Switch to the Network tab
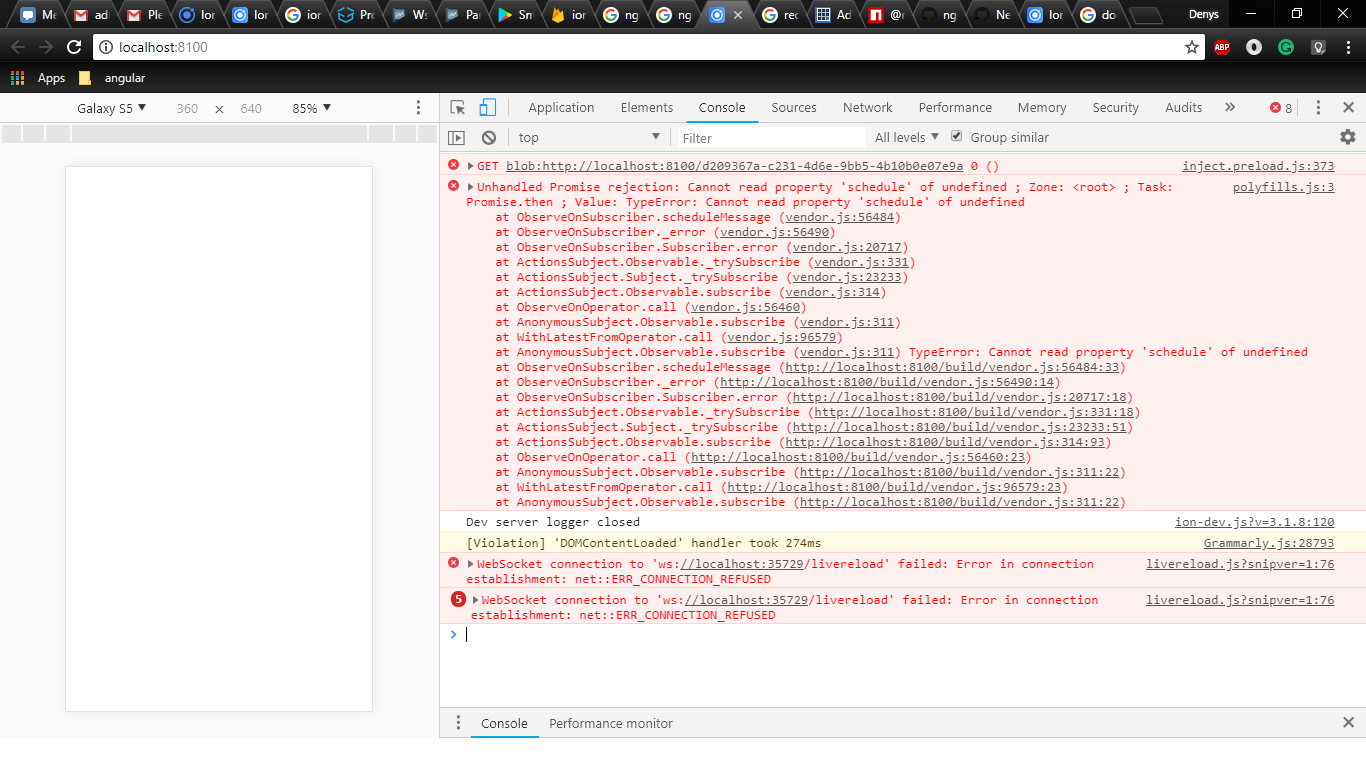Screen dimensions: 1366x764 click(x=866, y=107)
